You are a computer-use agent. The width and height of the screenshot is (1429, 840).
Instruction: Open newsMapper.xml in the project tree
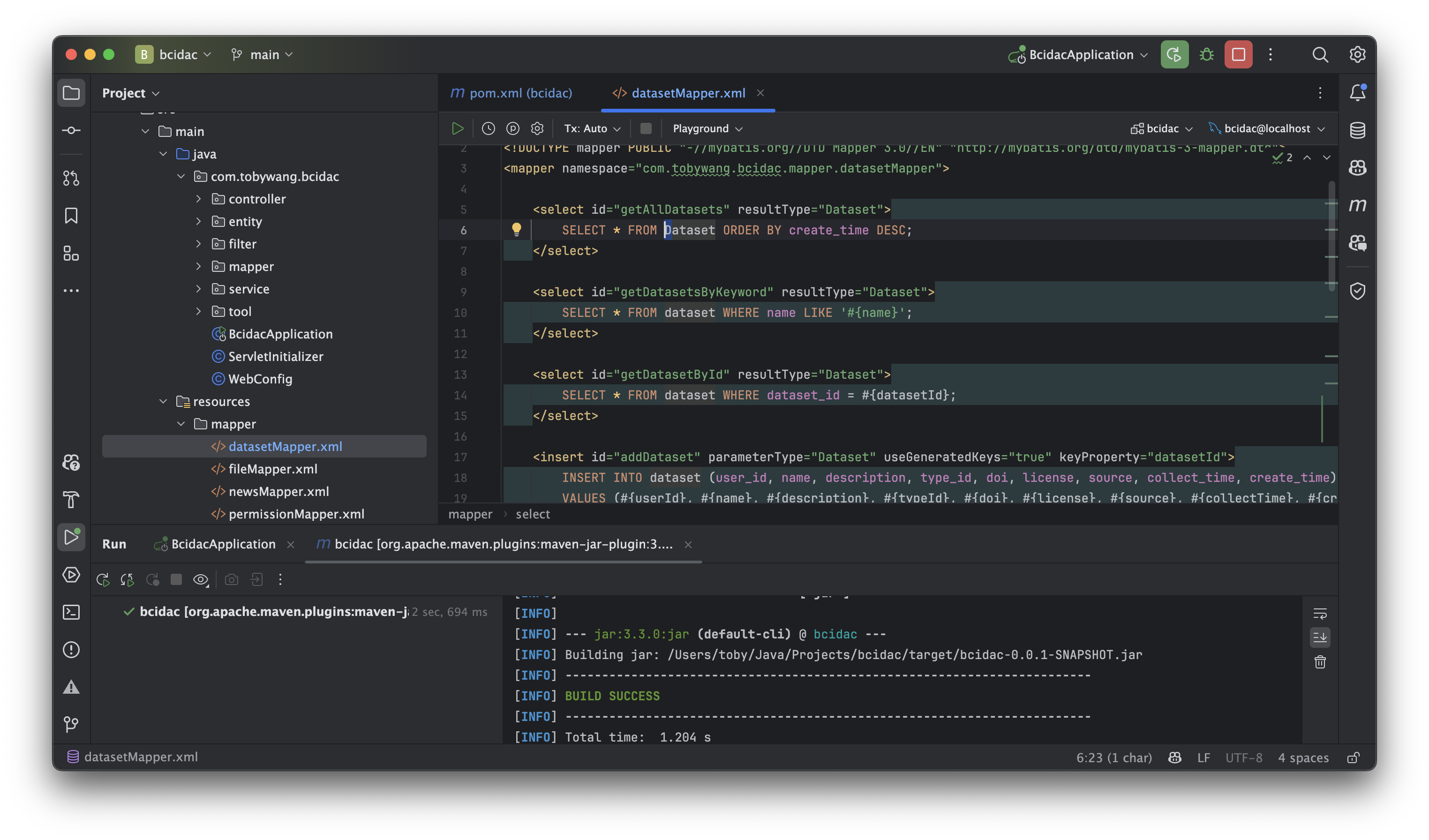[278, 491]
